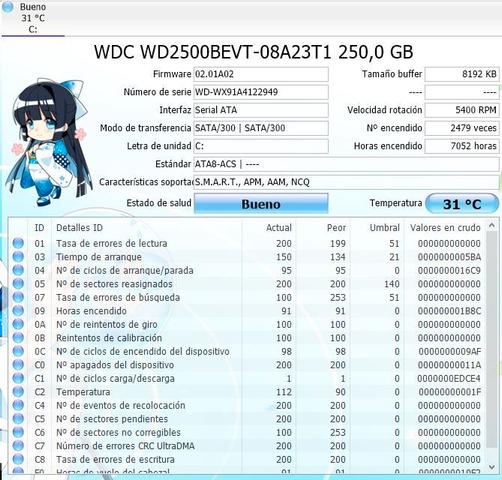
Task: Click the buffer size field 8192 KB
Action: (x=462, y=74)
